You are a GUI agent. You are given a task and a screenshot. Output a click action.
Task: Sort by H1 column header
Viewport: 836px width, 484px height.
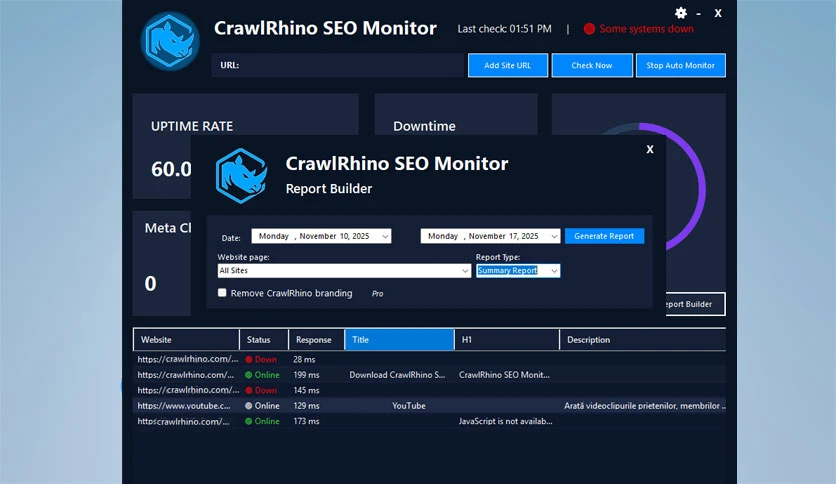(507, 340)
